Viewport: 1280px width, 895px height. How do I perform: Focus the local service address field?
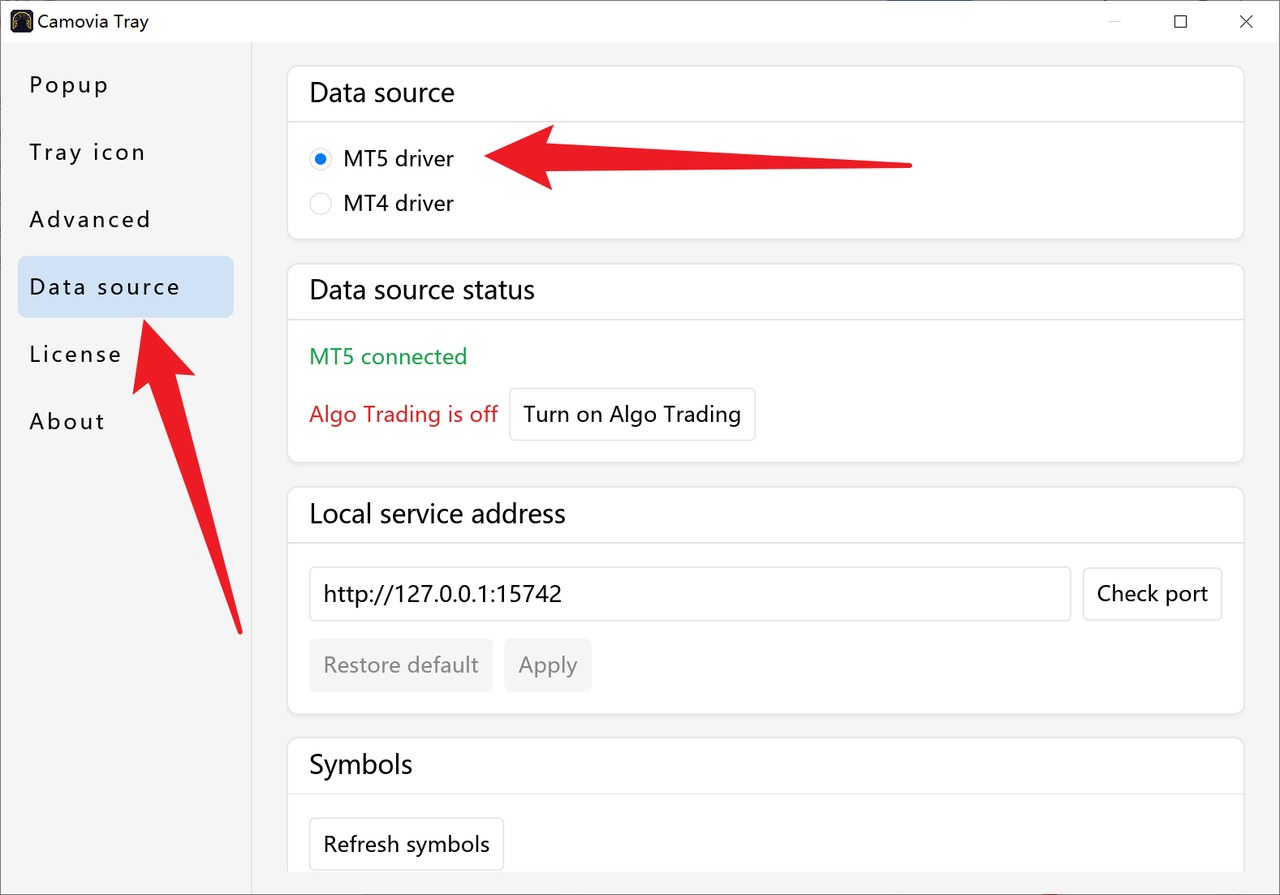(x=690, y=594)
